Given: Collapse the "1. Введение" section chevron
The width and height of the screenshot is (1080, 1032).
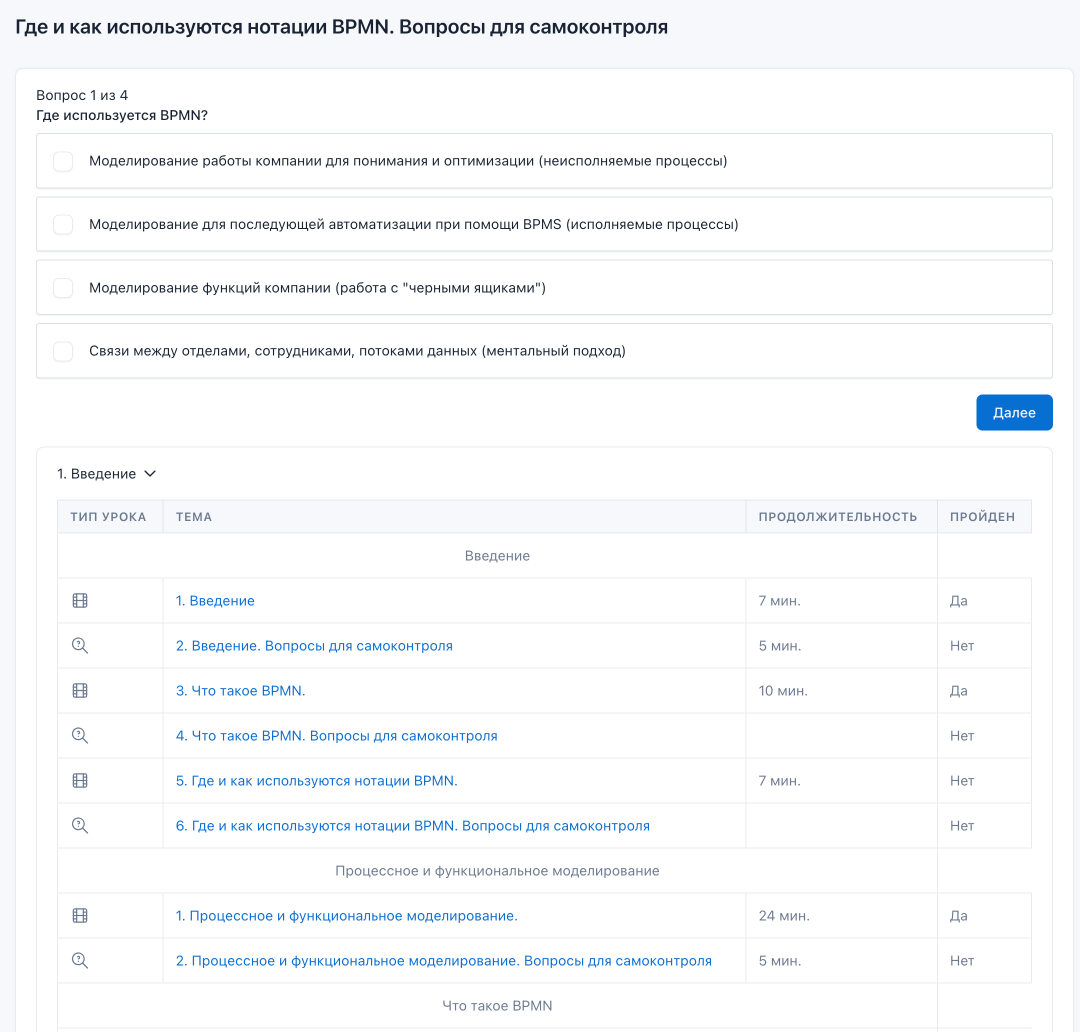Looking at the screenshot, I should point(150,474).
